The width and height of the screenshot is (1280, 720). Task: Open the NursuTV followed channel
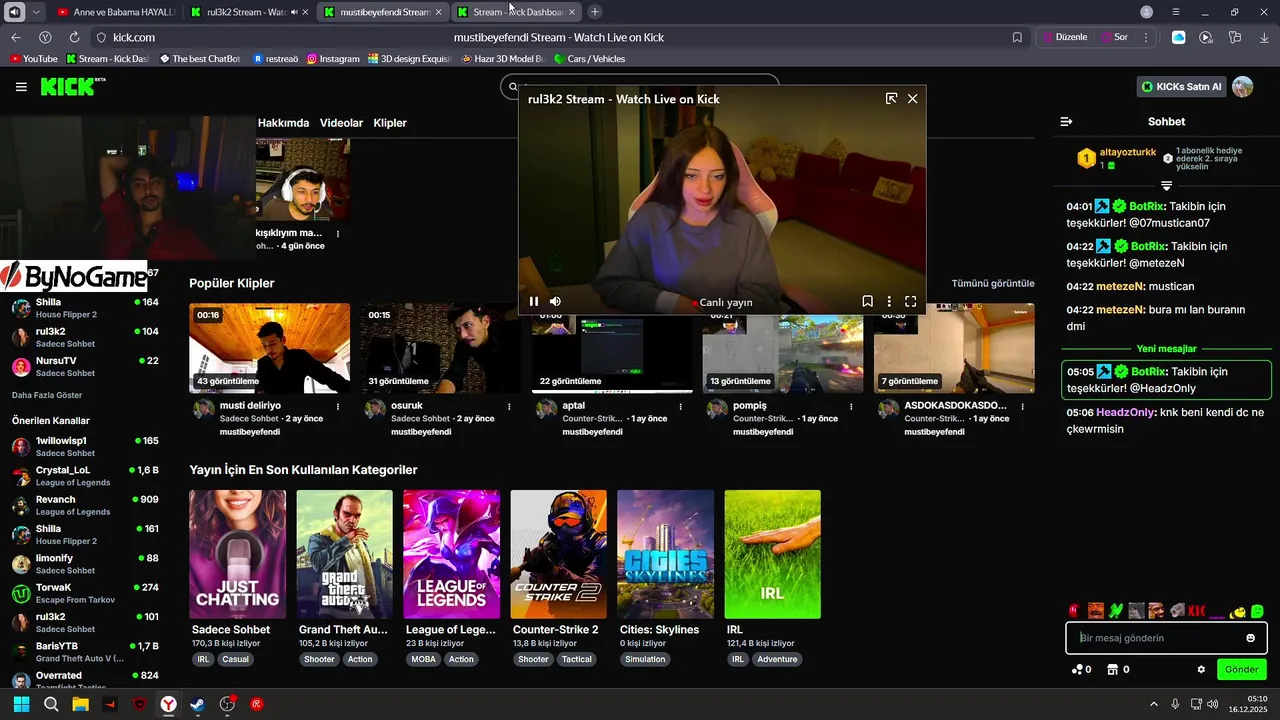(85, 366)
